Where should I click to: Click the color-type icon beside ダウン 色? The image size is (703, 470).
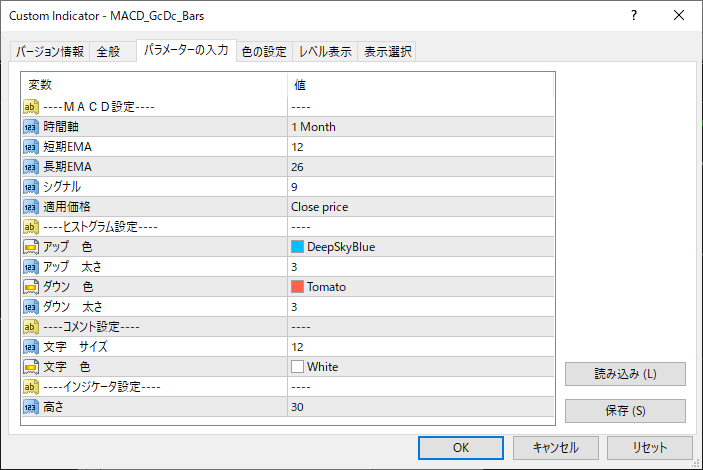click(31, 287)
